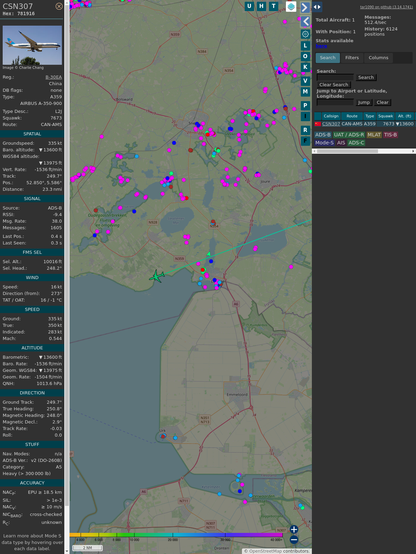Collapse sidebar with left chevron button
Image resolution: width=416 pixels, height=554 pixels.
tap(305, 22)
